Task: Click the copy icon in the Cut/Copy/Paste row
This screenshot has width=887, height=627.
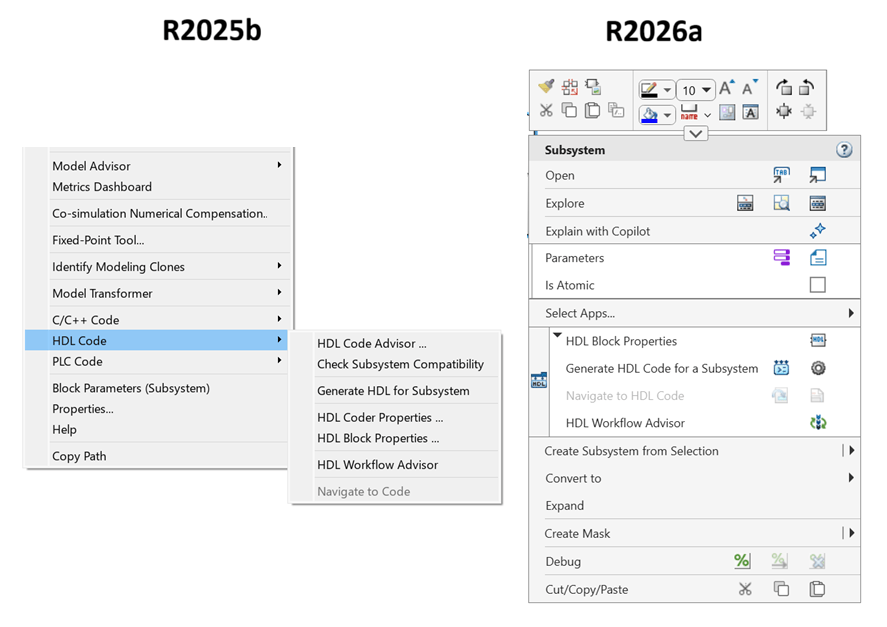Action: point(781,589)
